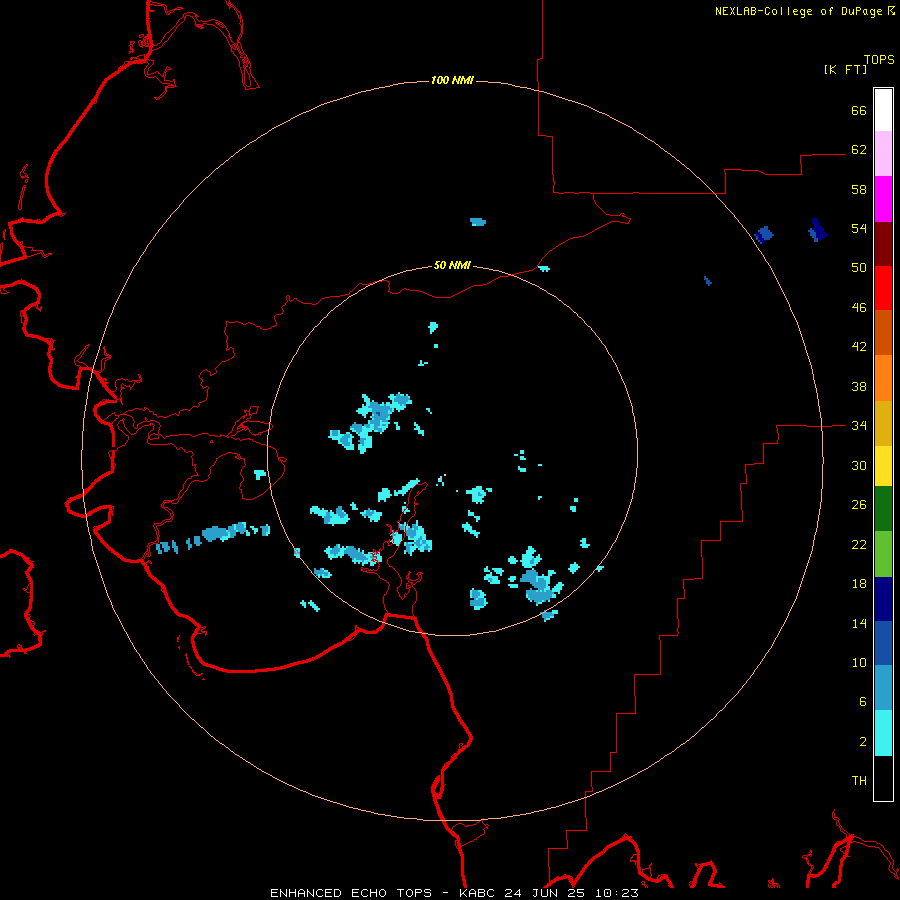Click the "100 NMI" range ring label
This screenshot has width=900, height=900.
point(452,80)
